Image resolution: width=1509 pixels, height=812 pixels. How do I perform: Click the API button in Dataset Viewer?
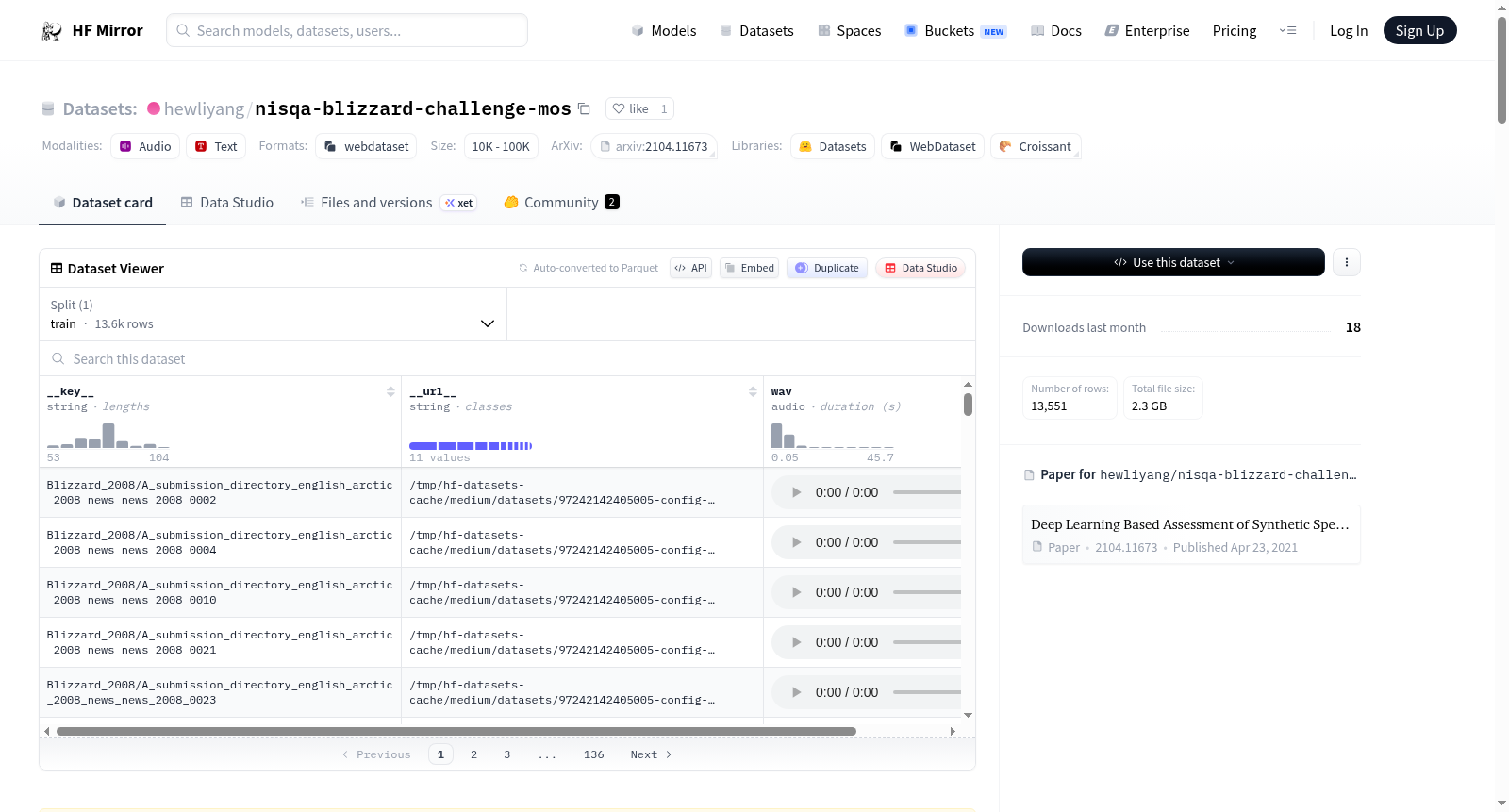click(x=690, y=268)
